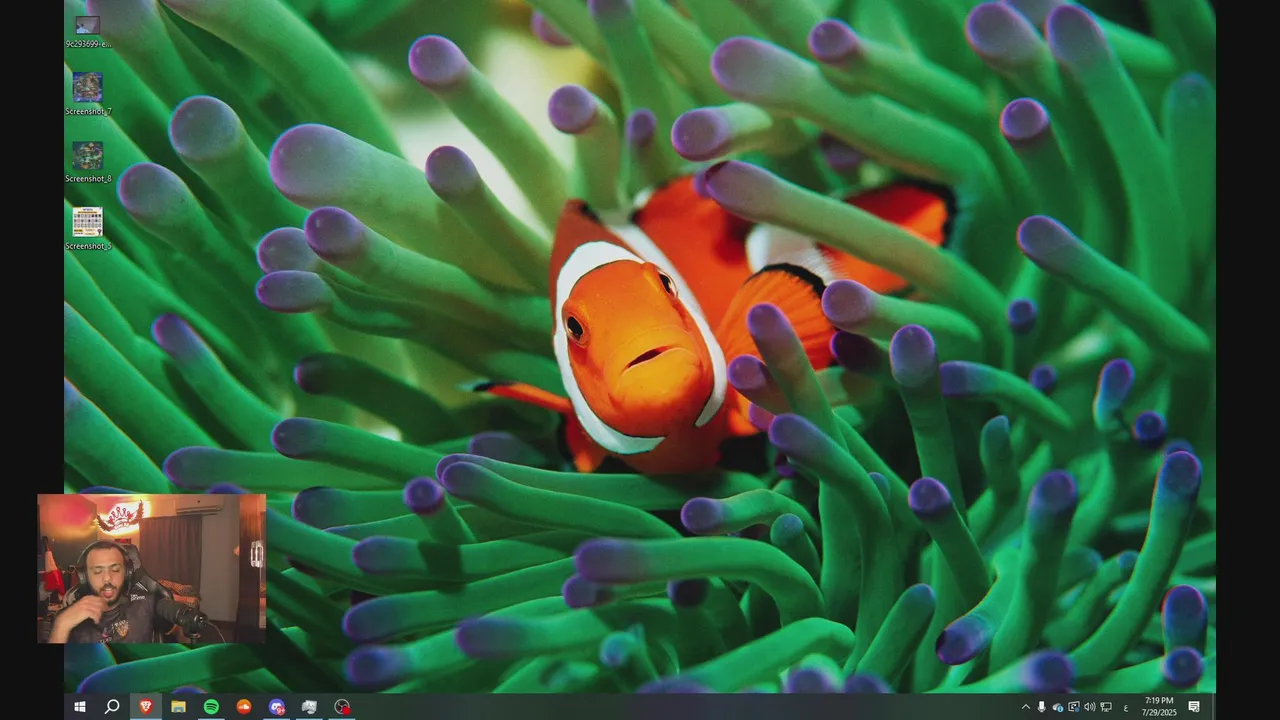Open the Windows Start menu
1280x720 pixels.
(80, 707)
